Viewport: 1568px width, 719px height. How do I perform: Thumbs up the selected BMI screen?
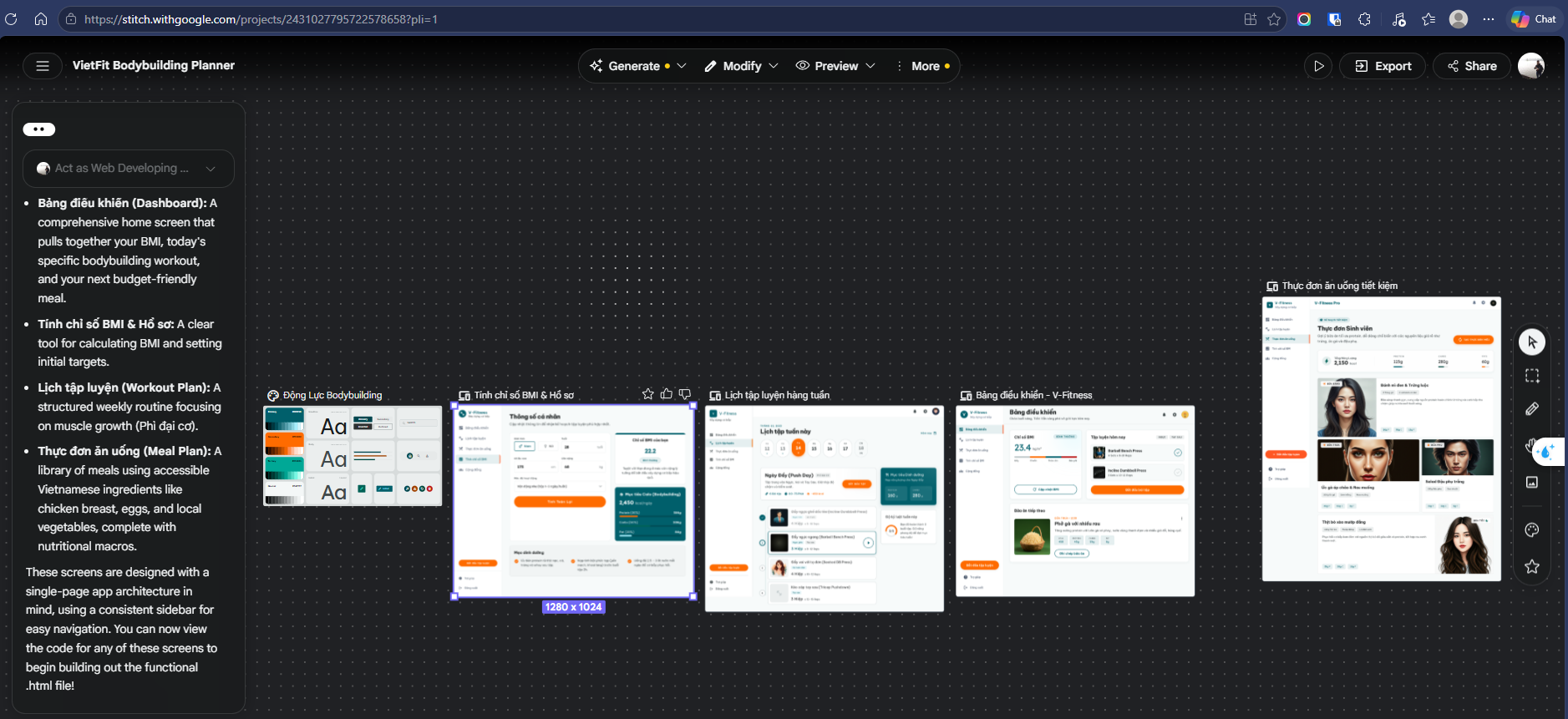[x=667, y=394]
